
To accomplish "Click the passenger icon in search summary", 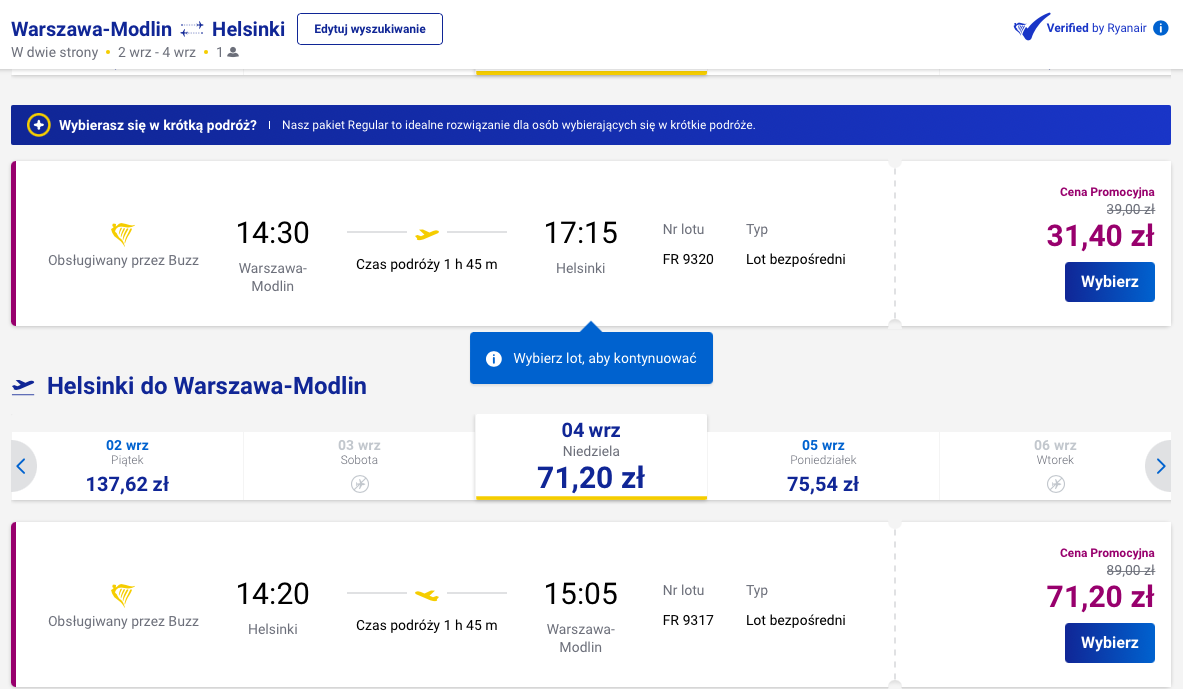I will pyautogui.click(x=233, y=52).
